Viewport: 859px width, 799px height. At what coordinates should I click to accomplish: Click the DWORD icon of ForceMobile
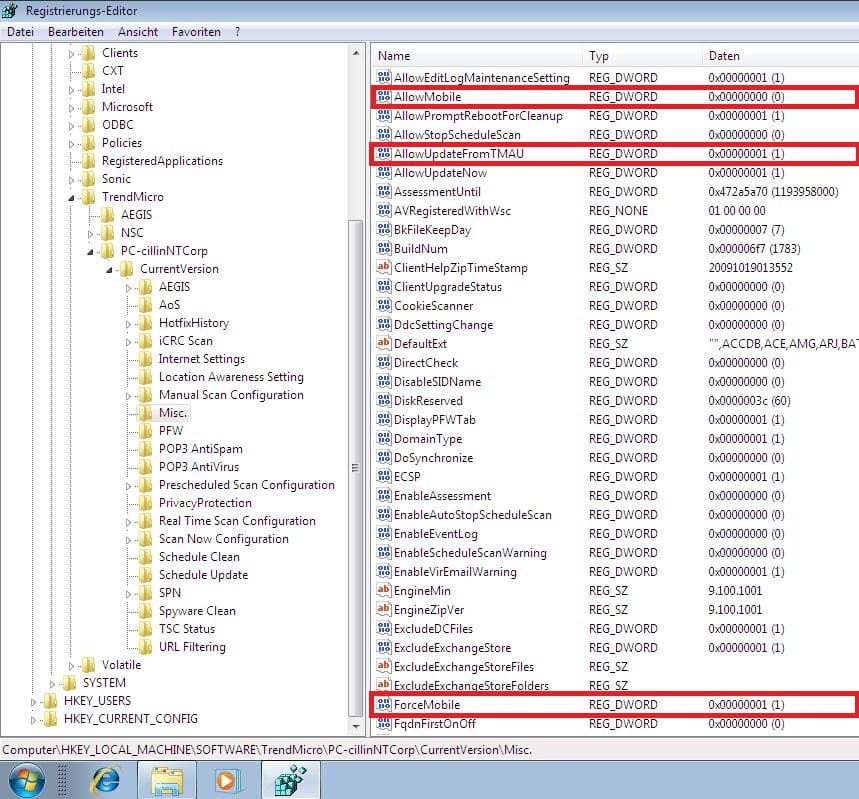click(384, 704)
